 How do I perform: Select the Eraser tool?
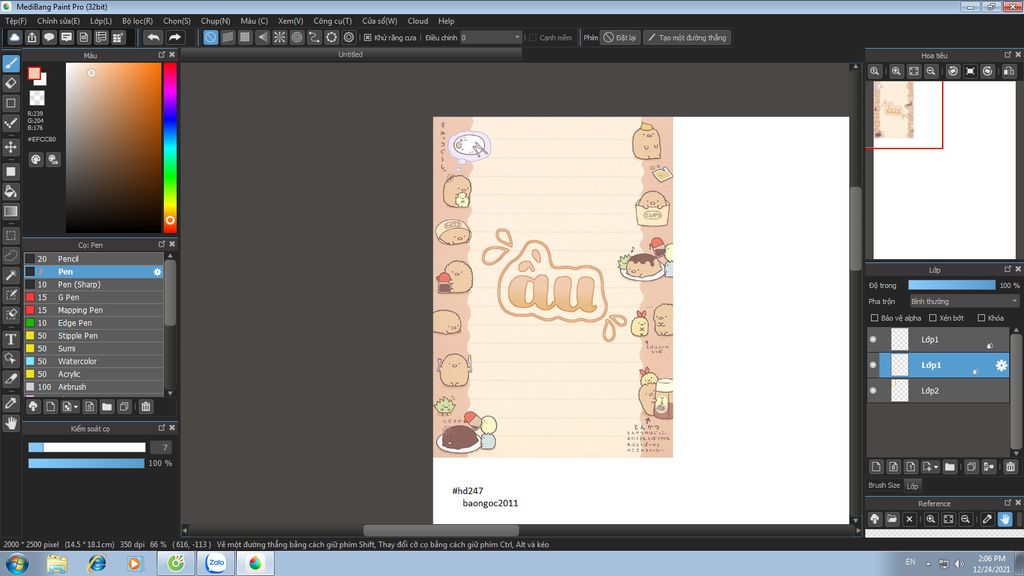11,83
